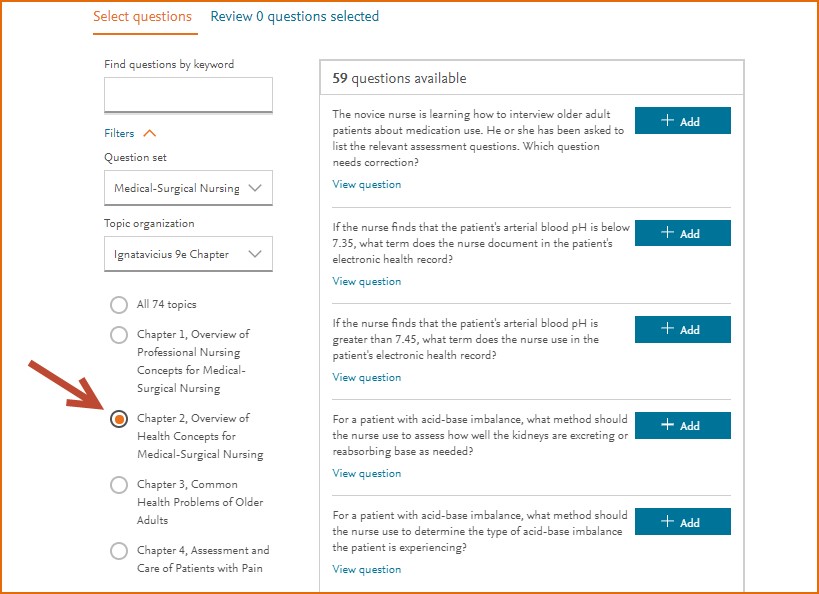Select Chapter 4, Assessment and Care of Patients with Pain
Screen dimensions: 819x594
point(119,550)
